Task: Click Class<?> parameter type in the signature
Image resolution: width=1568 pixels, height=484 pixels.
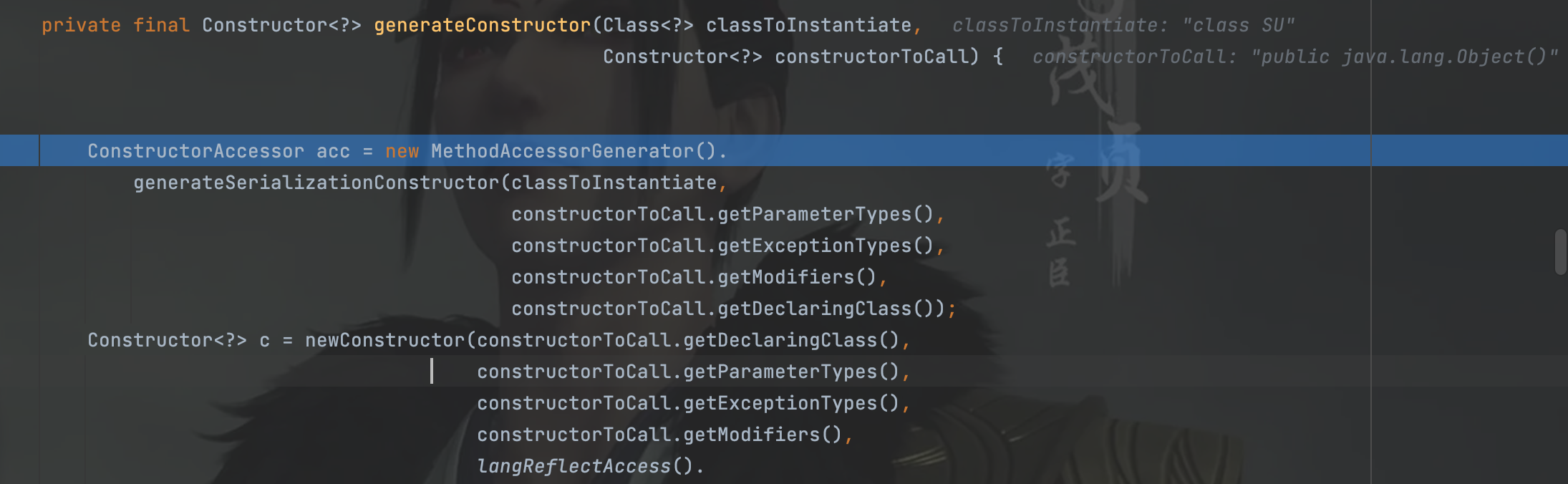Action: (649, 25)
